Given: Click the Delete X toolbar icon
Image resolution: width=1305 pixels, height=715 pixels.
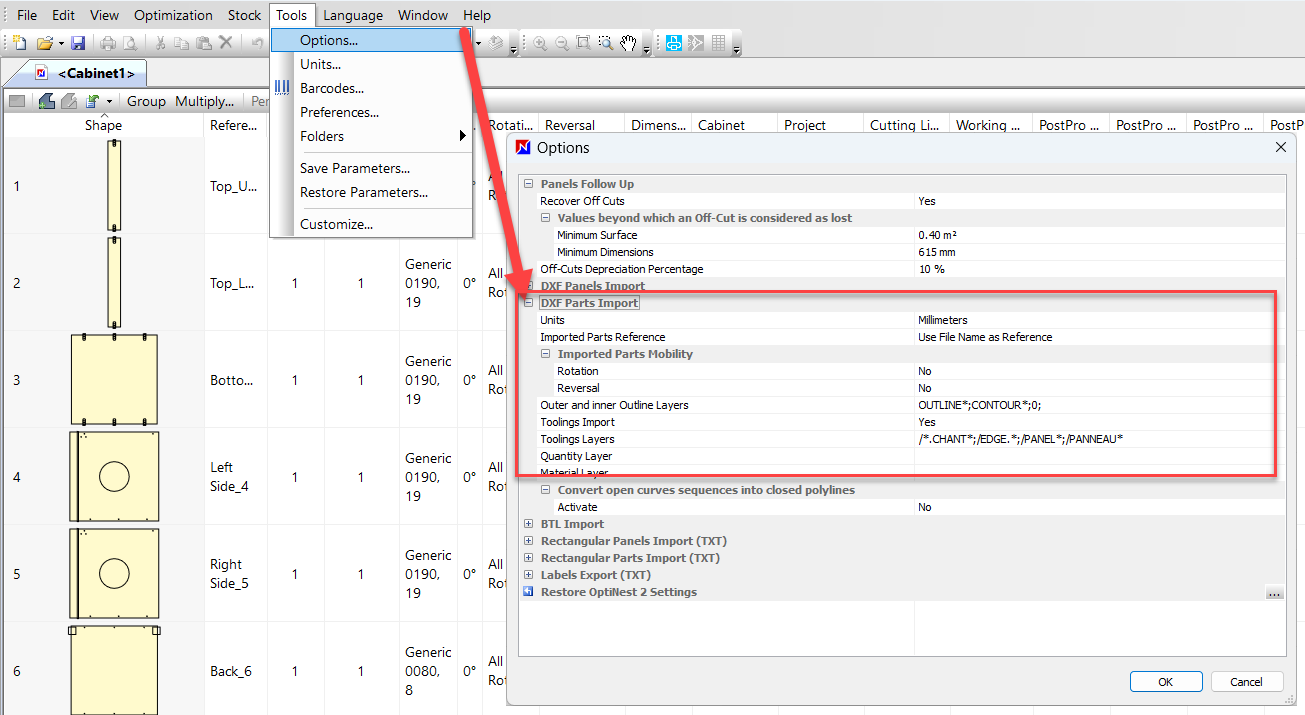Looking at the screenshot, I should pos(226,43).
